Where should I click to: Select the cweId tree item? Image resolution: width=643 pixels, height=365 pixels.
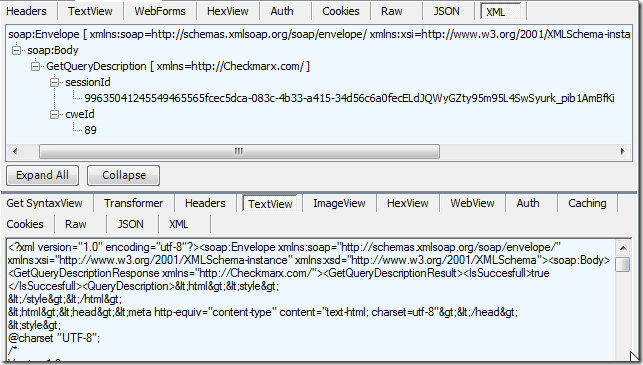pos(80,114)
